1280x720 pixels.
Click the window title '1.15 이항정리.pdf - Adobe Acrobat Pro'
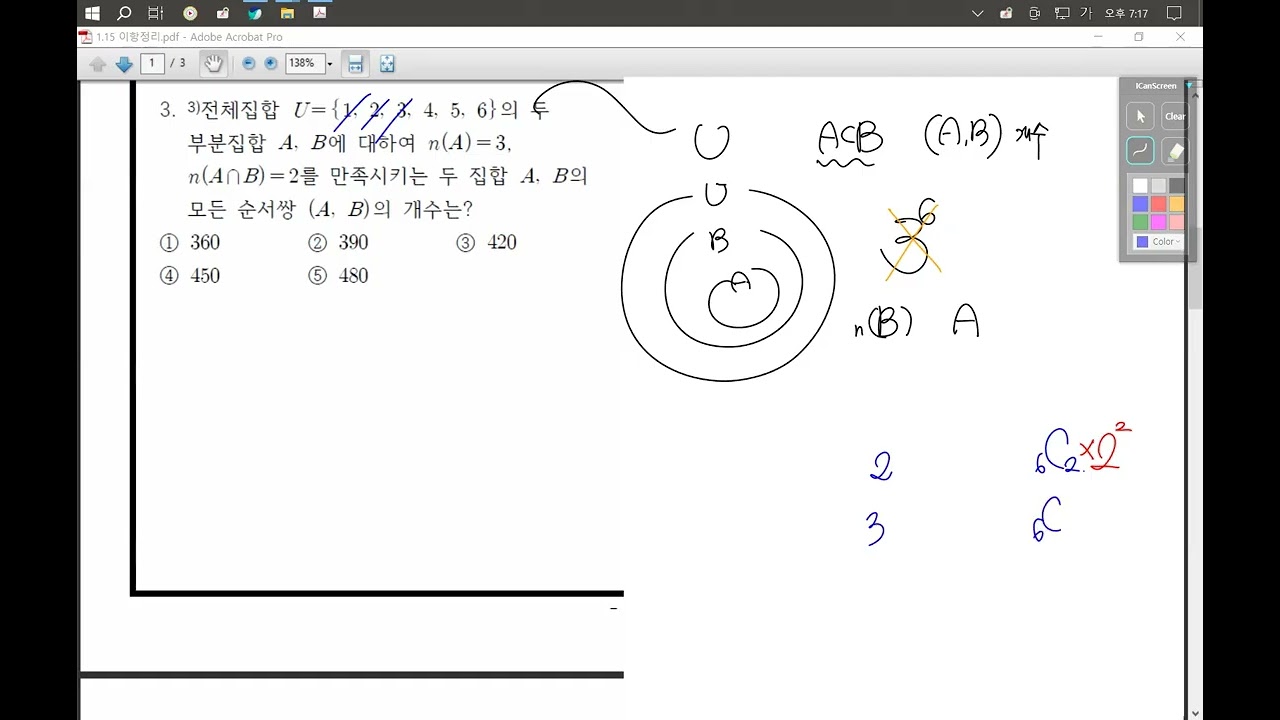coord(189,37)
